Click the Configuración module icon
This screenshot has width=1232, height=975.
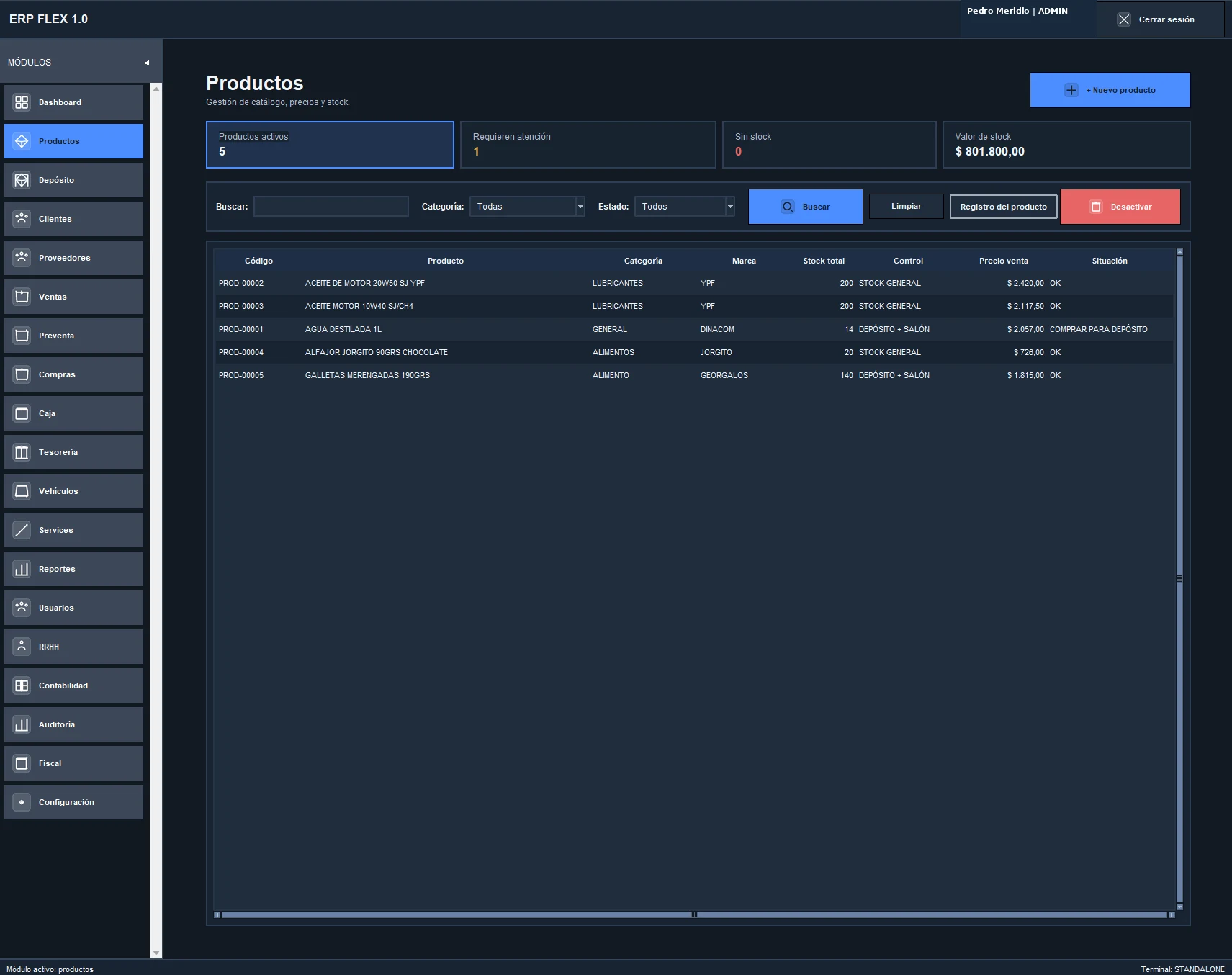[x=22, y=802]
